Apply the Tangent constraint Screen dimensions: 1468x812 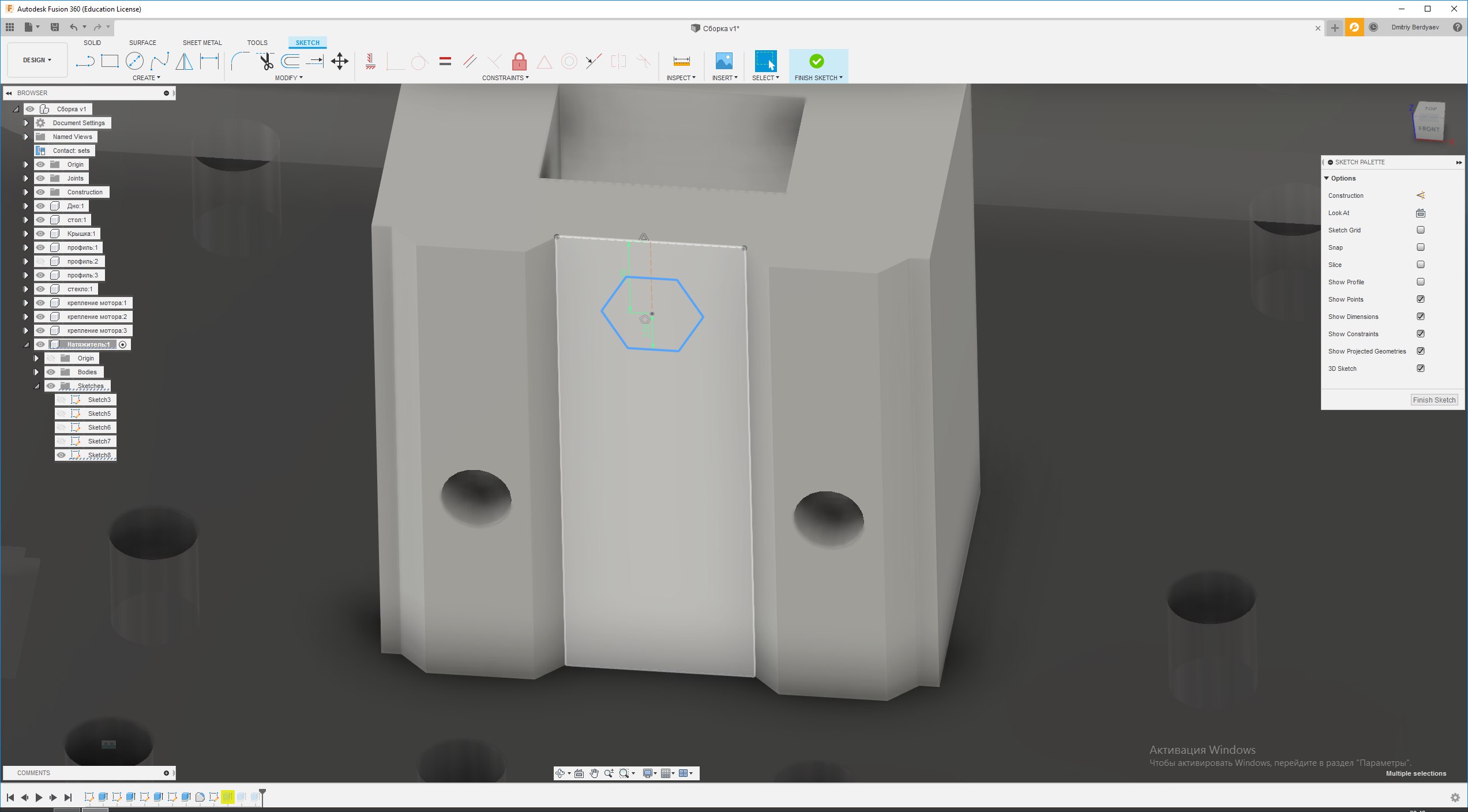click(419, 61)
